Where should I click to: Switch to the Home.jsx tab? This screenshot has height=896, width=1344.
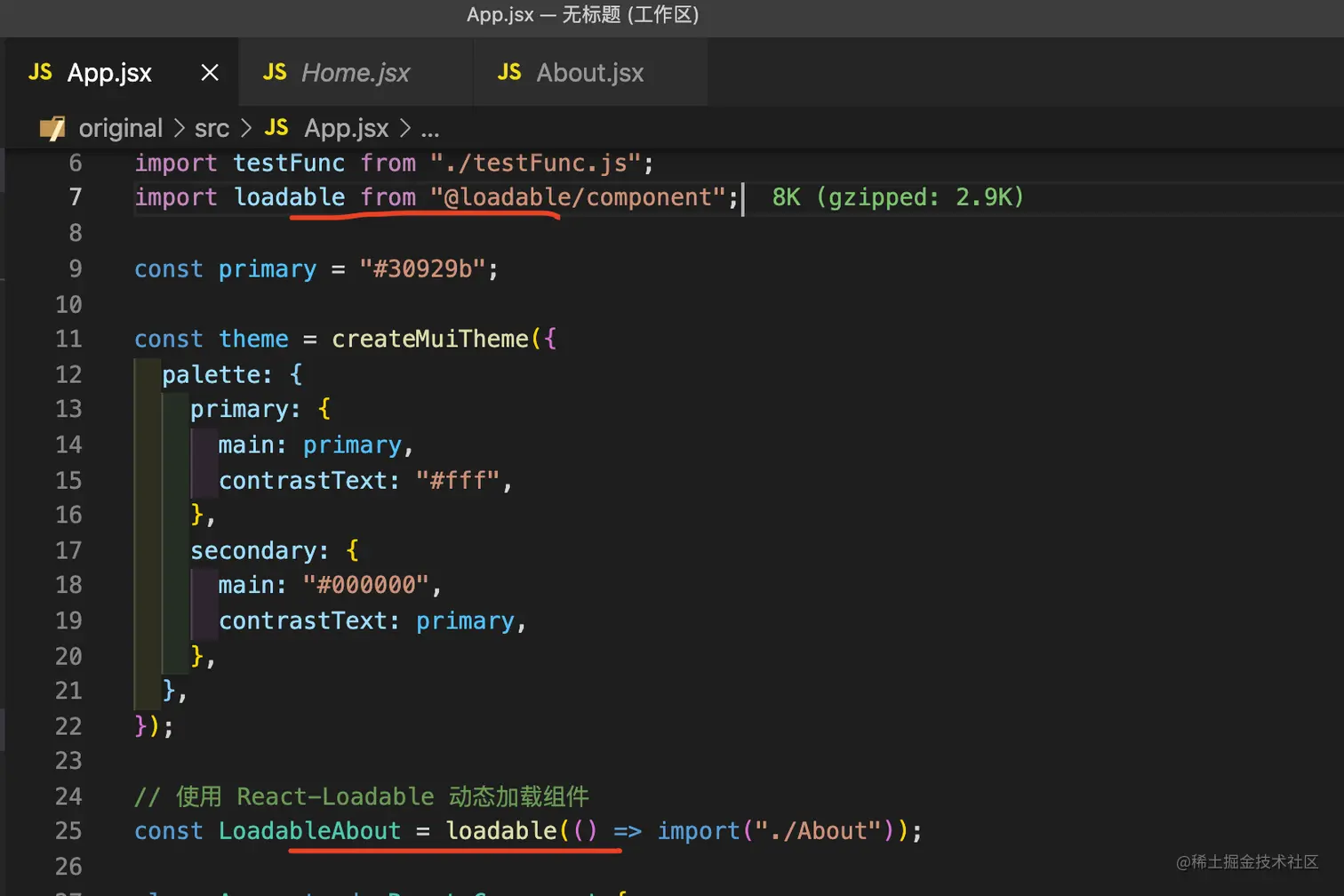pos(356,73)
